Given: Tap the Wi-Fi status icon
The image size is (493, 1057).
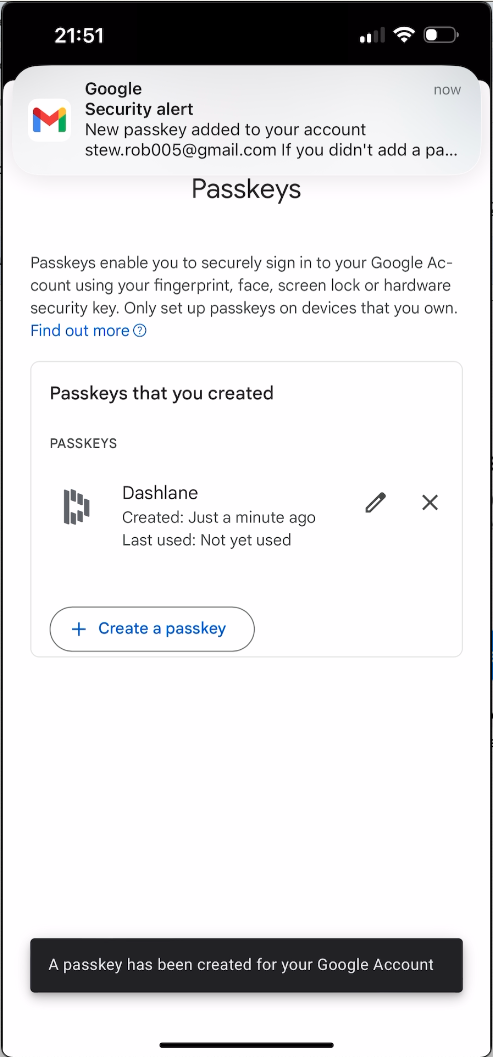Looking at the screenshot, I should click(x=403, y=35).
